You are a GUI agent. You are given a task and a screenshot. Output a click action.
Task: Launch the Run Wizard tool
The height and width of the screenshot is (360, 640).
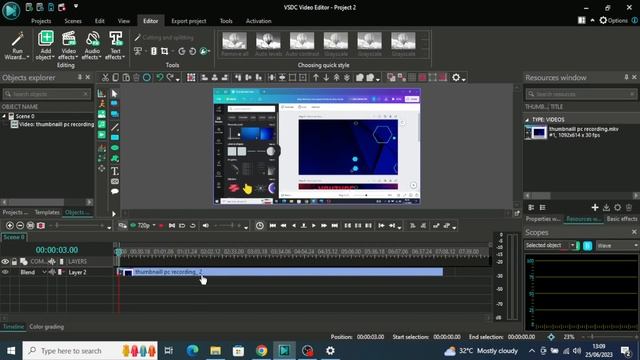[x=17, y=45]
